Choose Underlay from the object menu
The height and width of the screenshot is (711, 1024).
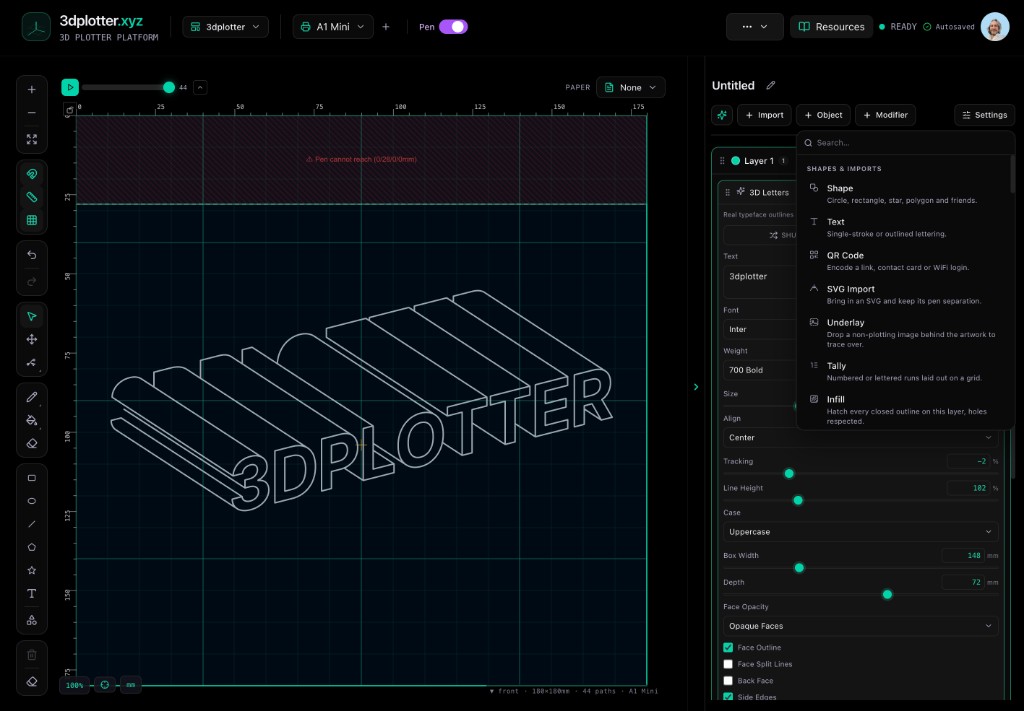[904, 333]
